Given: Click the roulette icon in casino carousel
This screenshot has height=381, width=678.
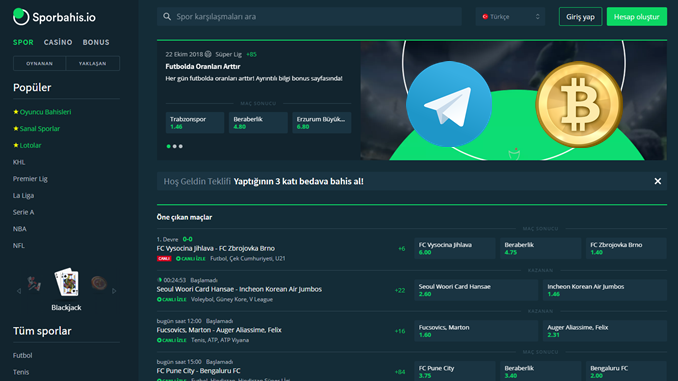Looking at the screenshot, I should [x=99, y=283].
